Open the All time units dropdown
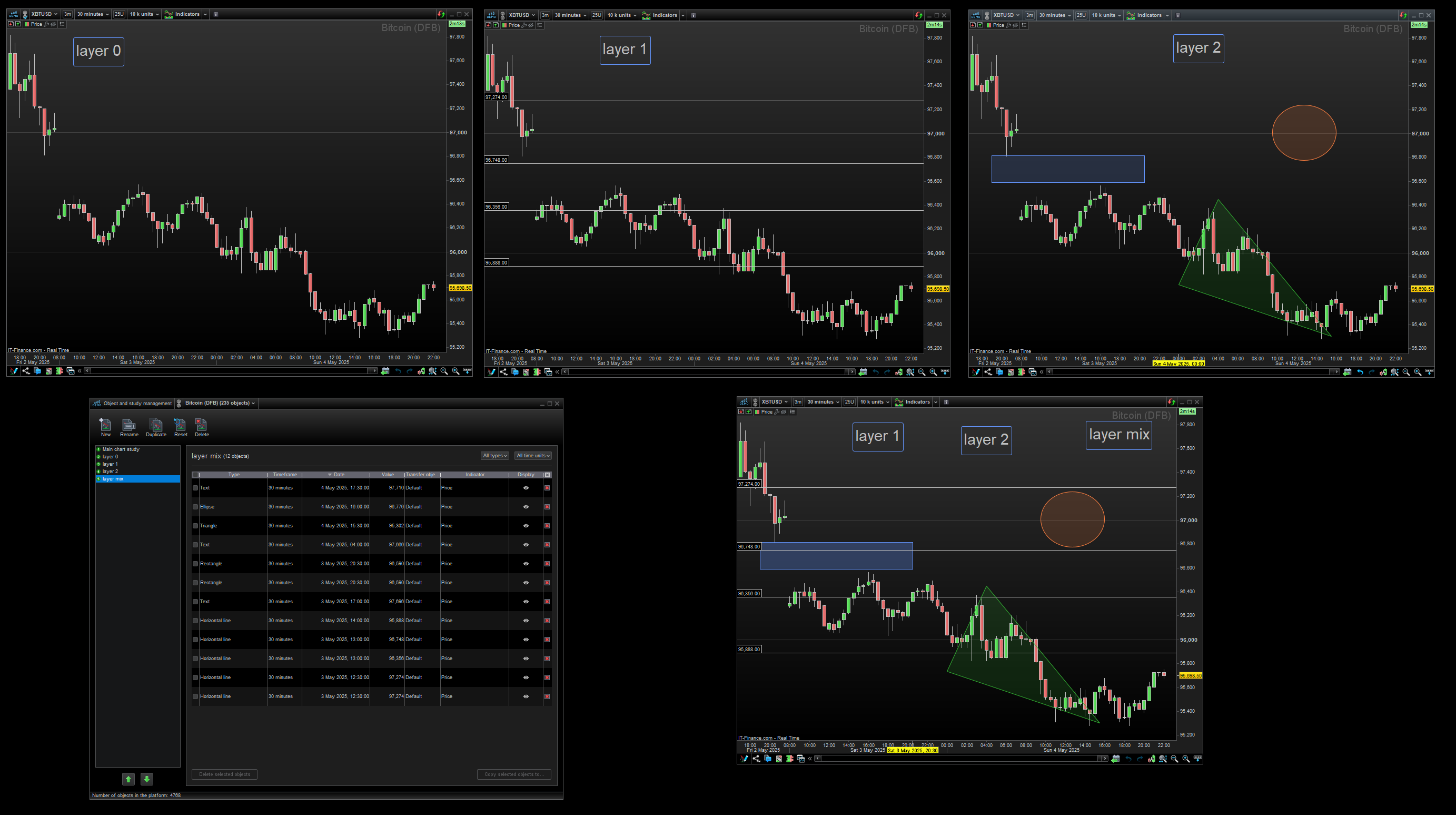The width and height of the screenshot is (1456, 815). point(532,456)
